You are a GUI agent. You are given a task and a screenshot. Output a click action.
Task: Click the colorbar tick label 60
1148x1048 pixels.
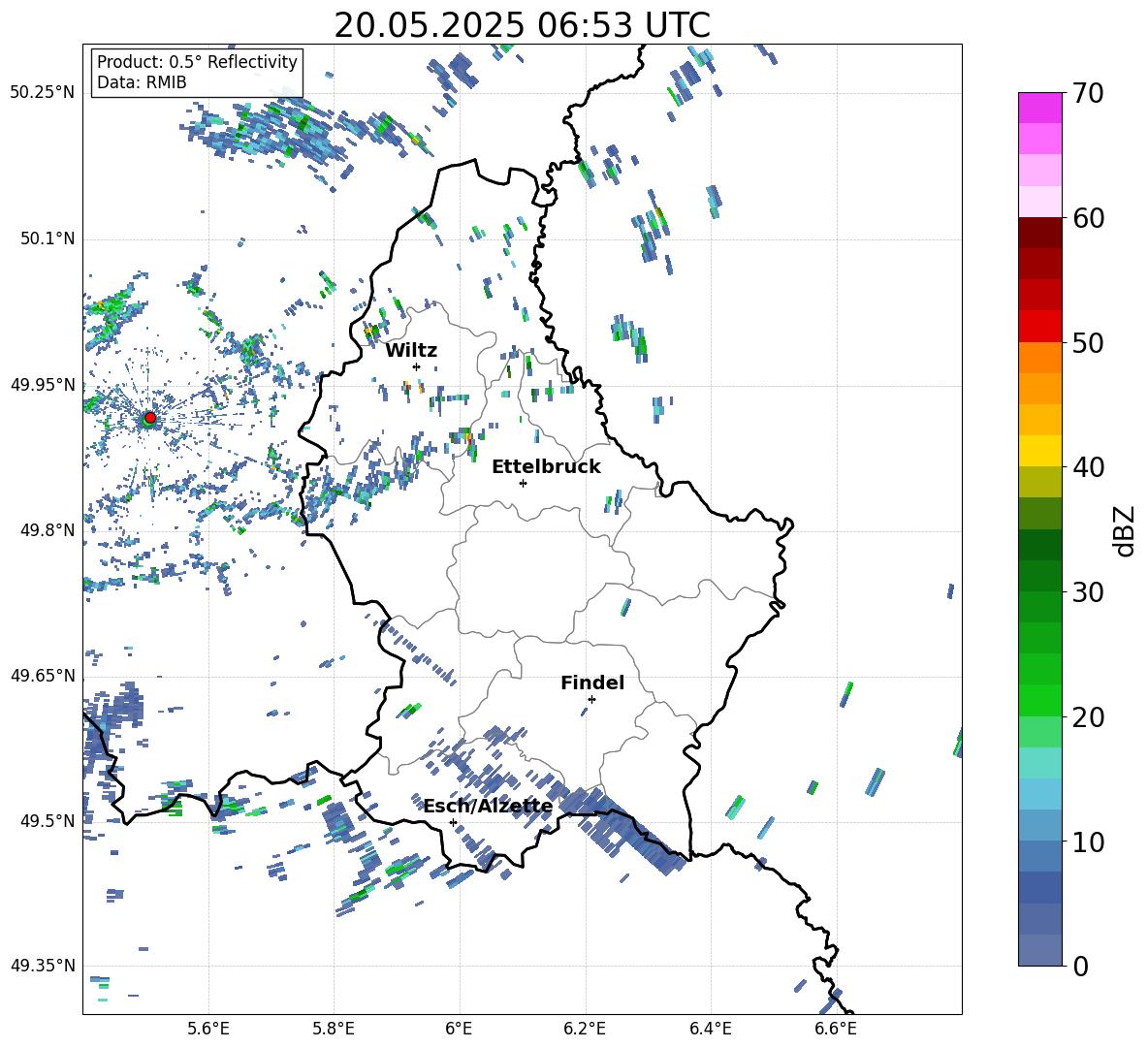click(1088, 218)
